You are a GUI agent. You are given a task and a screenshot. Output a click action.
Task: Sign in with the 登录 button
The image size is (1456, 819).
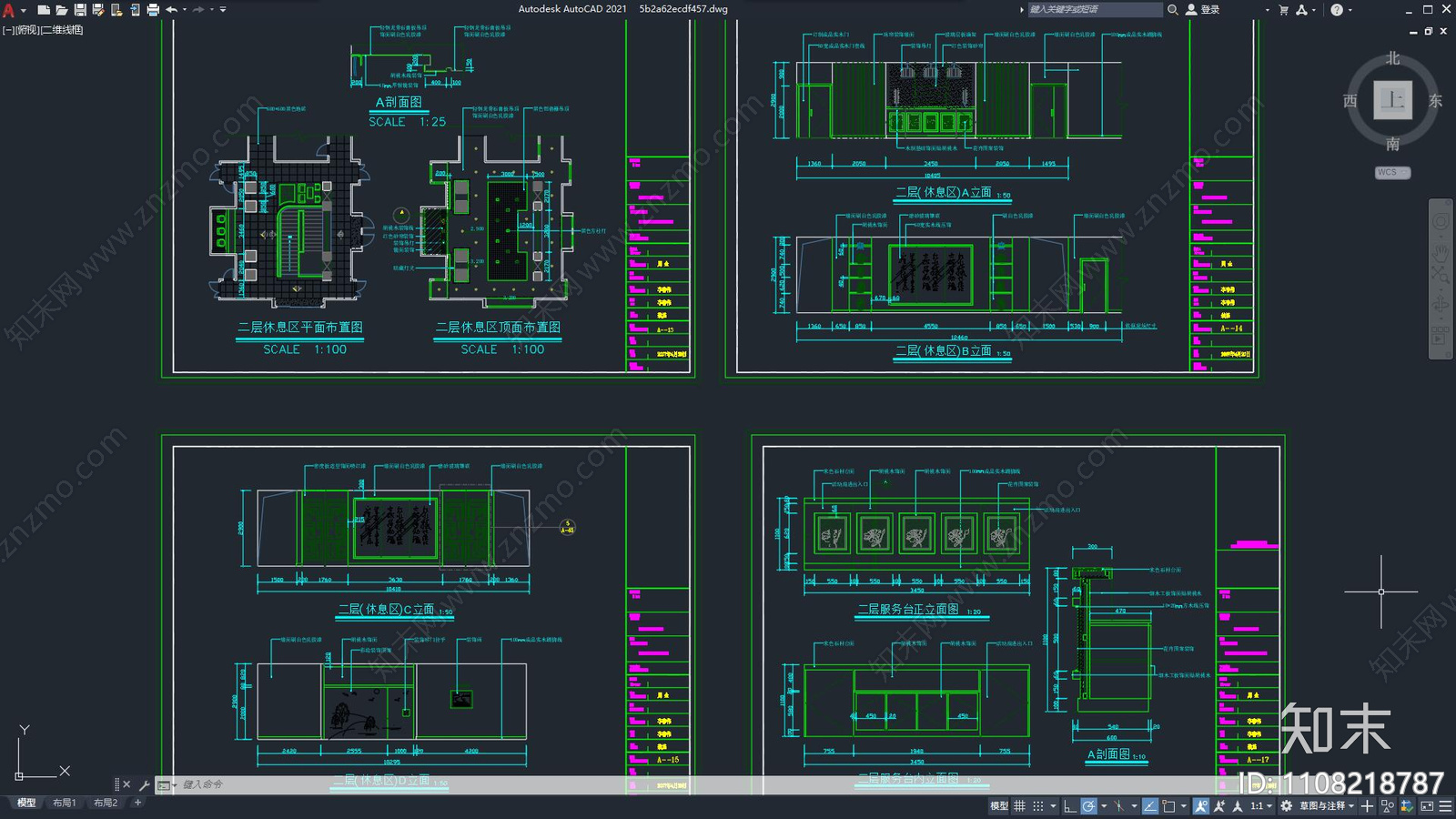tap(1203, 9)
